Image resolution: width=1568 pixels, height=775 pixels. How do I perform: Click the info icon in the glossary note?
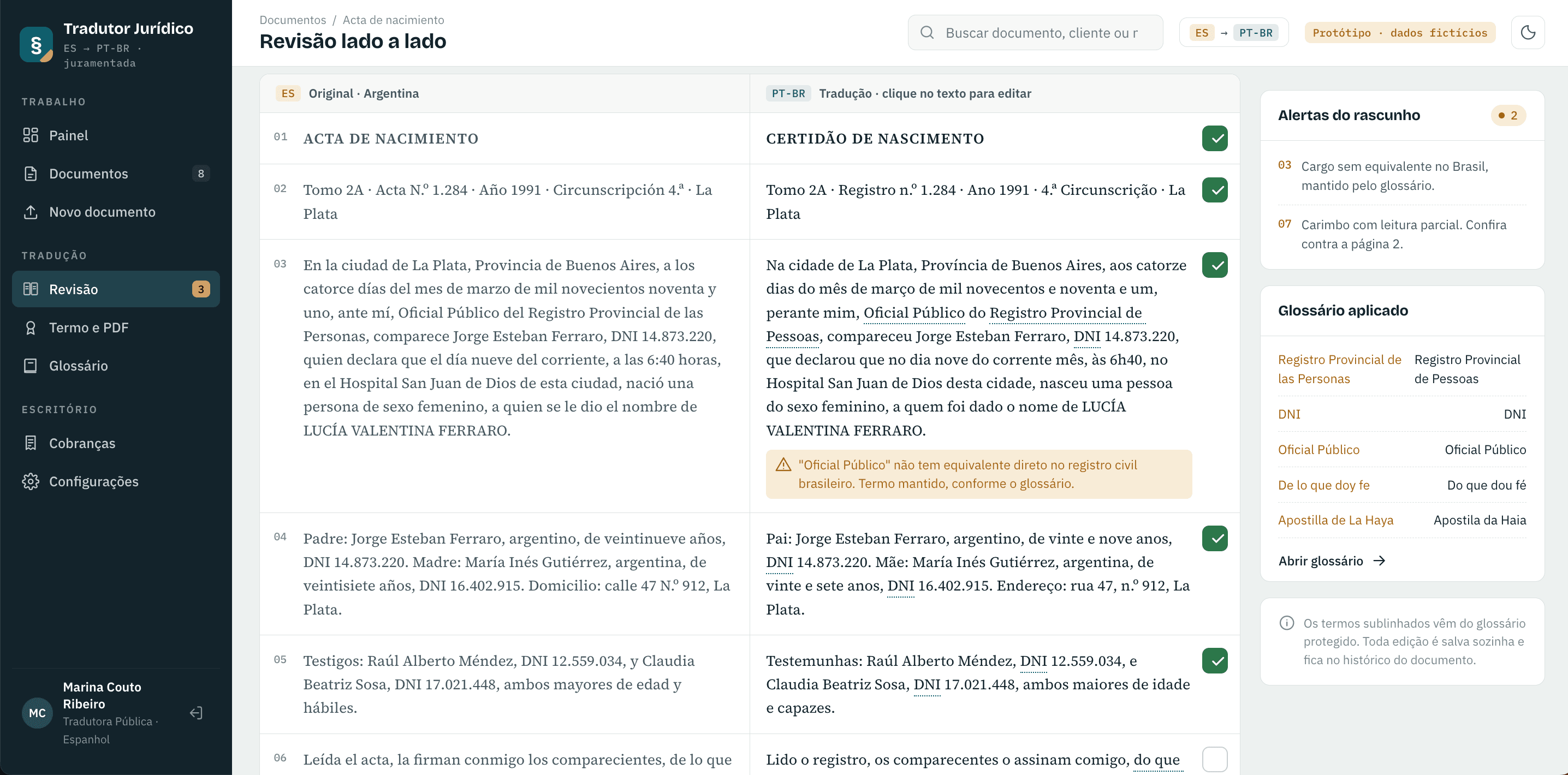(x=1287, y=622)
